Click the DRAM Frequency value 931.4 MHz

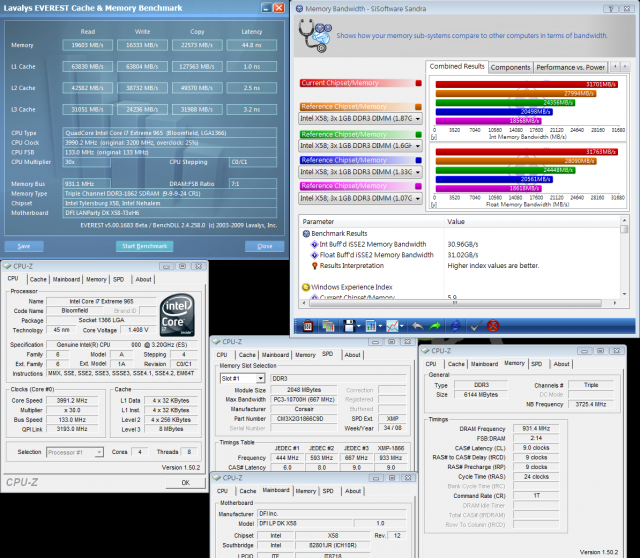coord(536,429)
